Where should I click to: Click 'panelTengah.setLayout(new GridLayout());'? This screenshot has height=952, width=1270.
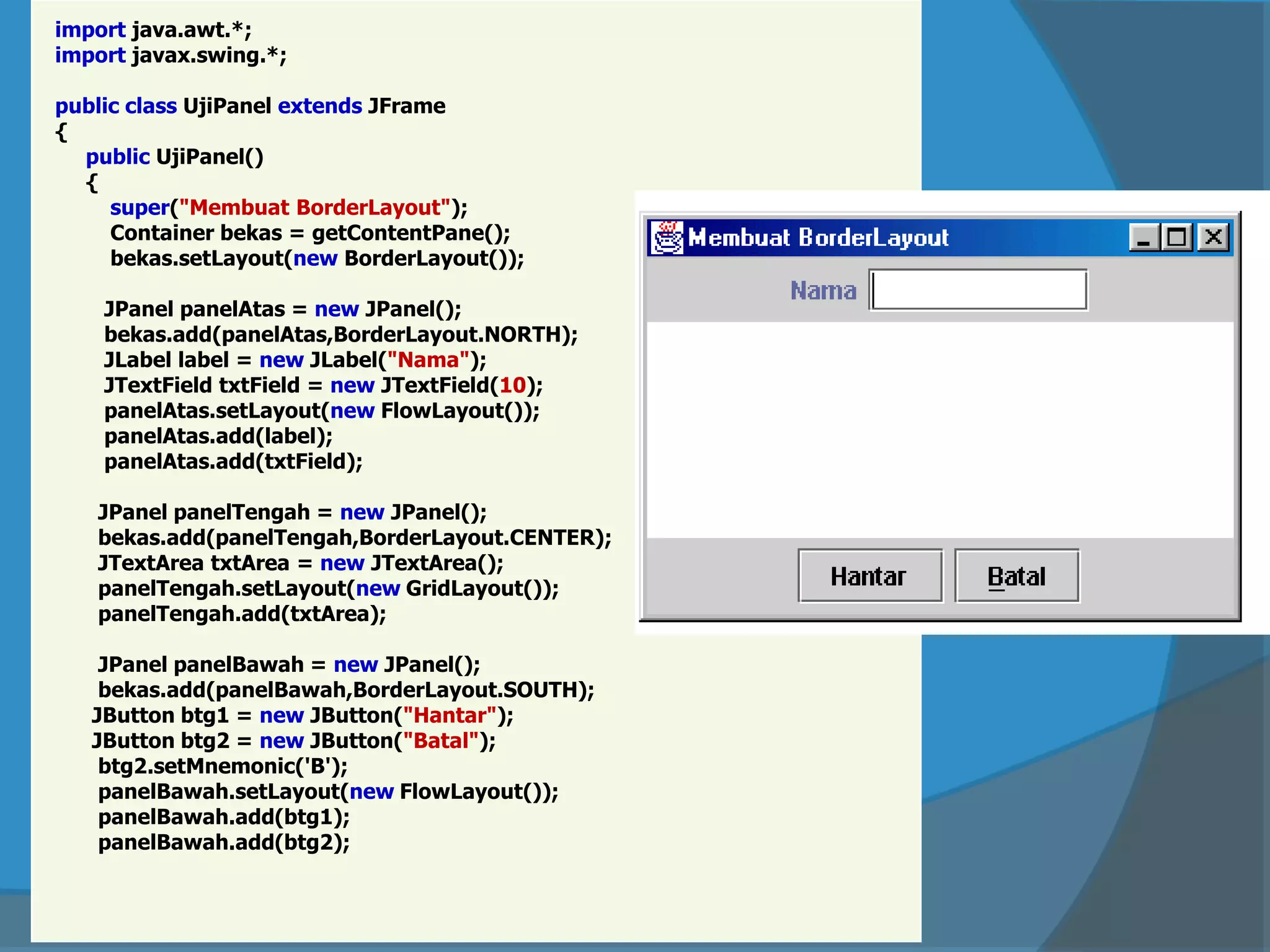coord(329,589)
